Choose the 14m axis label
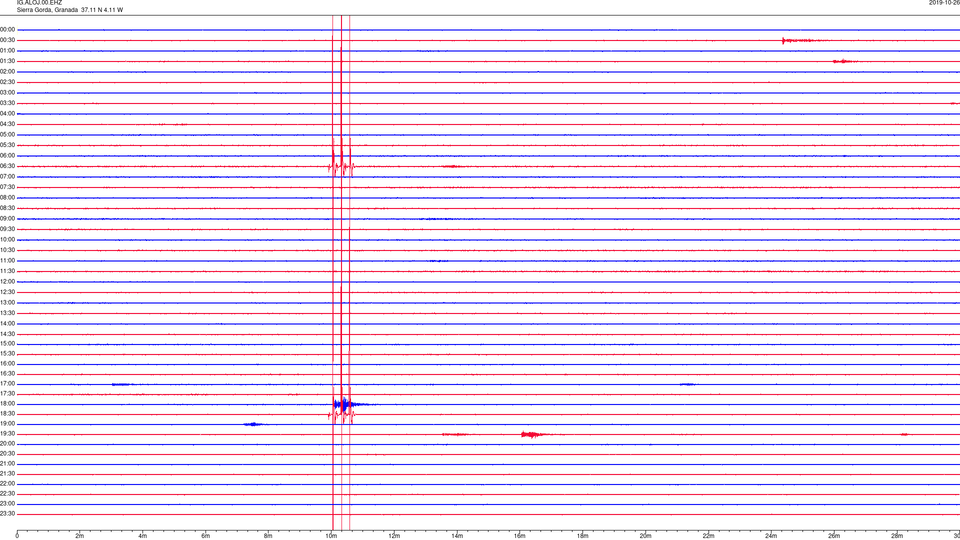 (457, 536)
